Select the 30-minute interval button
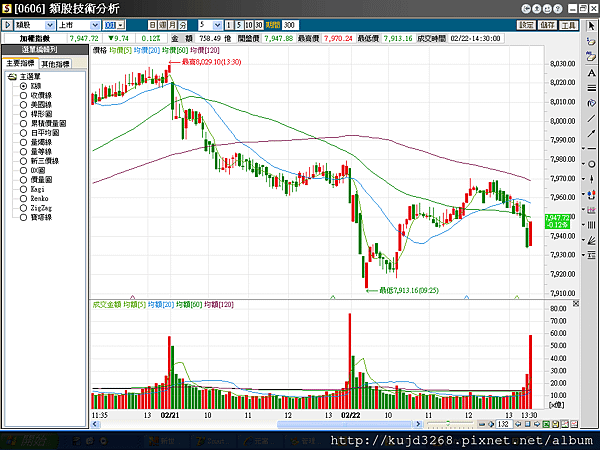 (x=259, y=25)
